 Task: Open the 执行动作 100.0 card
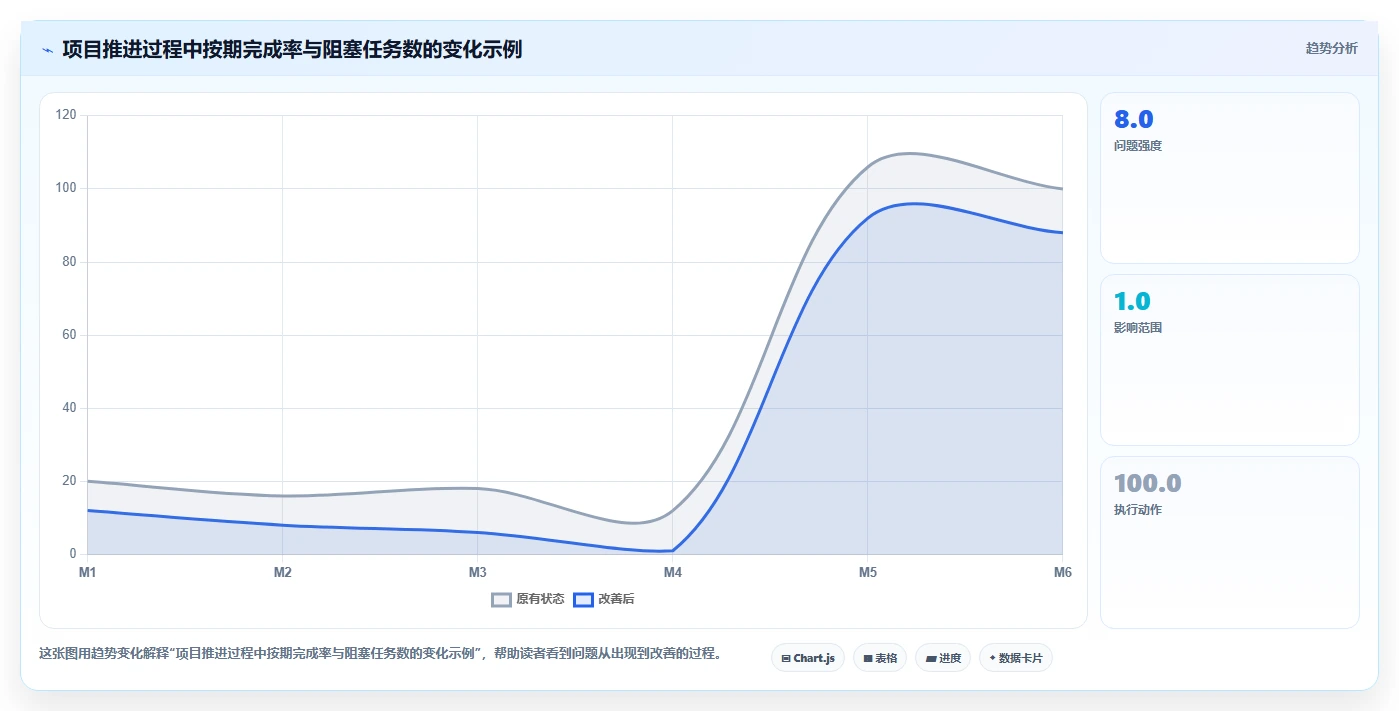pyautogui.click(x=1230, y=542)
